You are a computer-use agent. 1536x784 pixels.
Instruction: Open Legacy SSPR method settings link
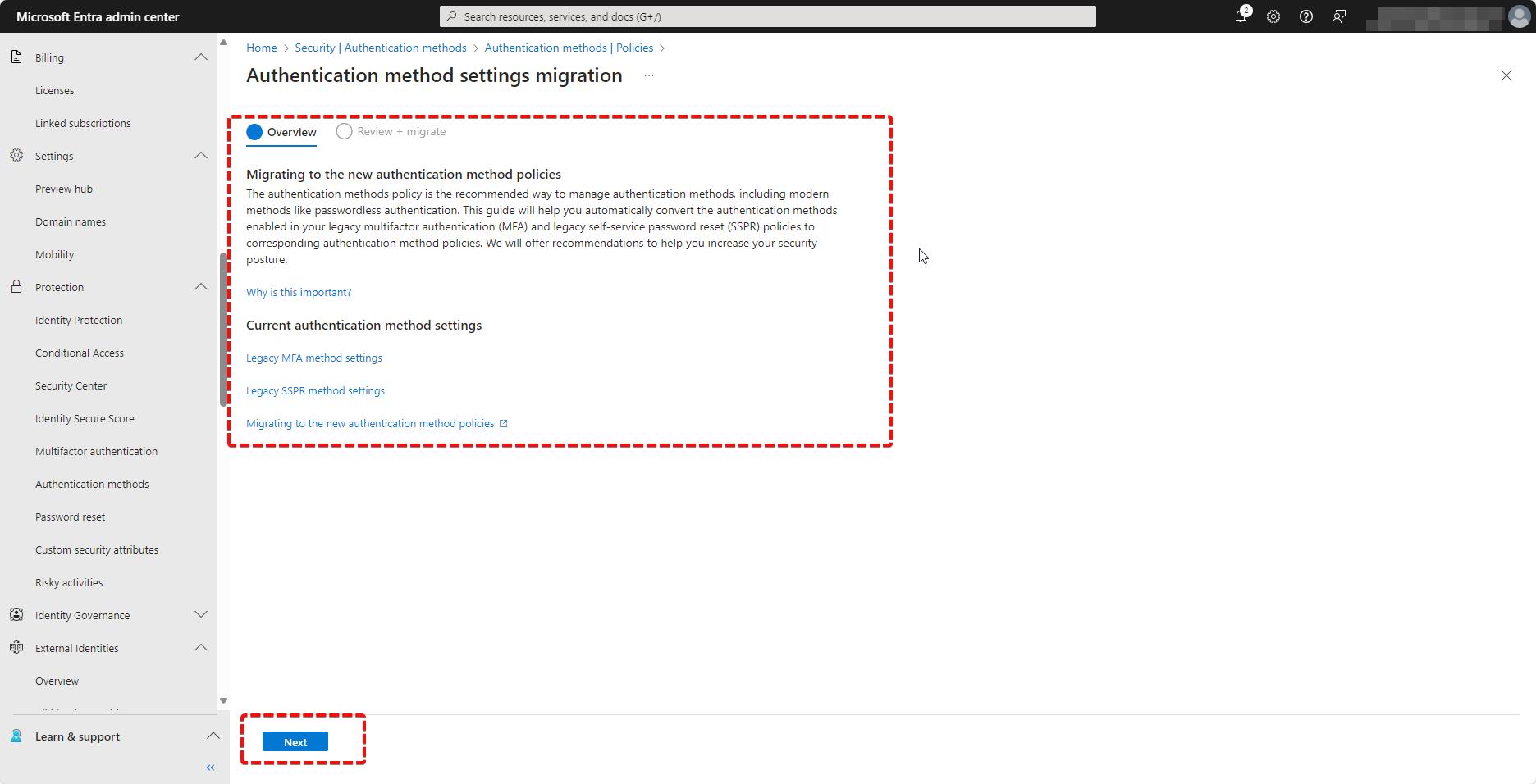click(x=315, y=391)
